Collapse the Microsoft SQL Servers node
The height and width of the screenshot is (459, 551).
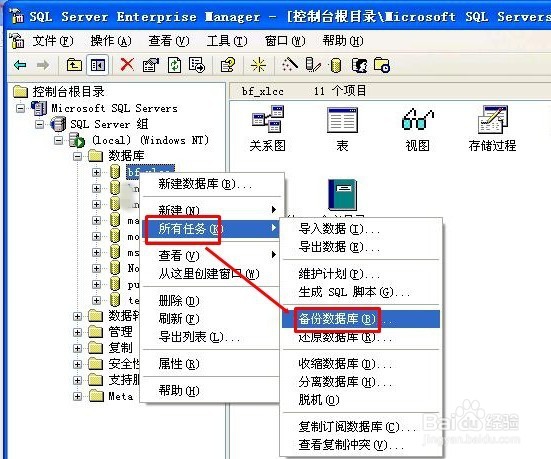[21, 108]
